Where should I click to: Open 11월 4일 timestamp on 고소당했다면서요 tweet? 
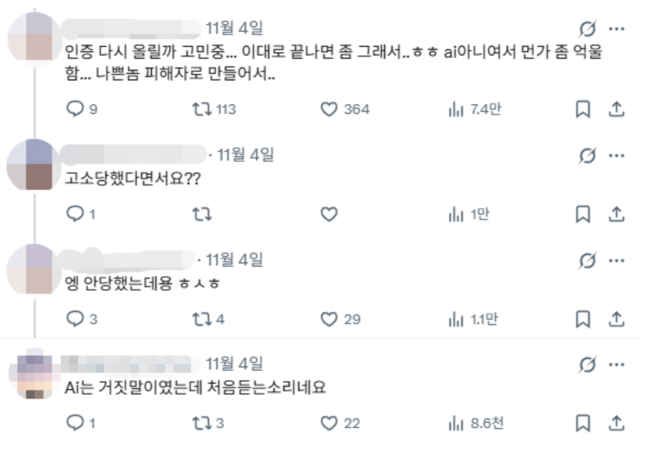245,155
